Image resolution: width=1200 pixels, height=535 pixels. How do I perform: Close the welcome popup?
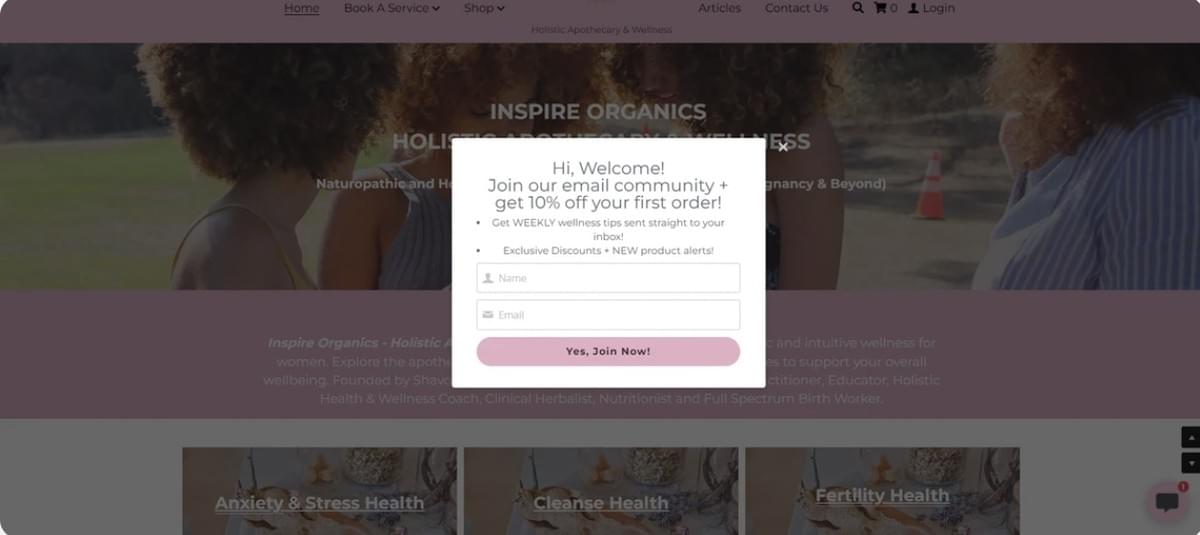click(x=783, y=147)
